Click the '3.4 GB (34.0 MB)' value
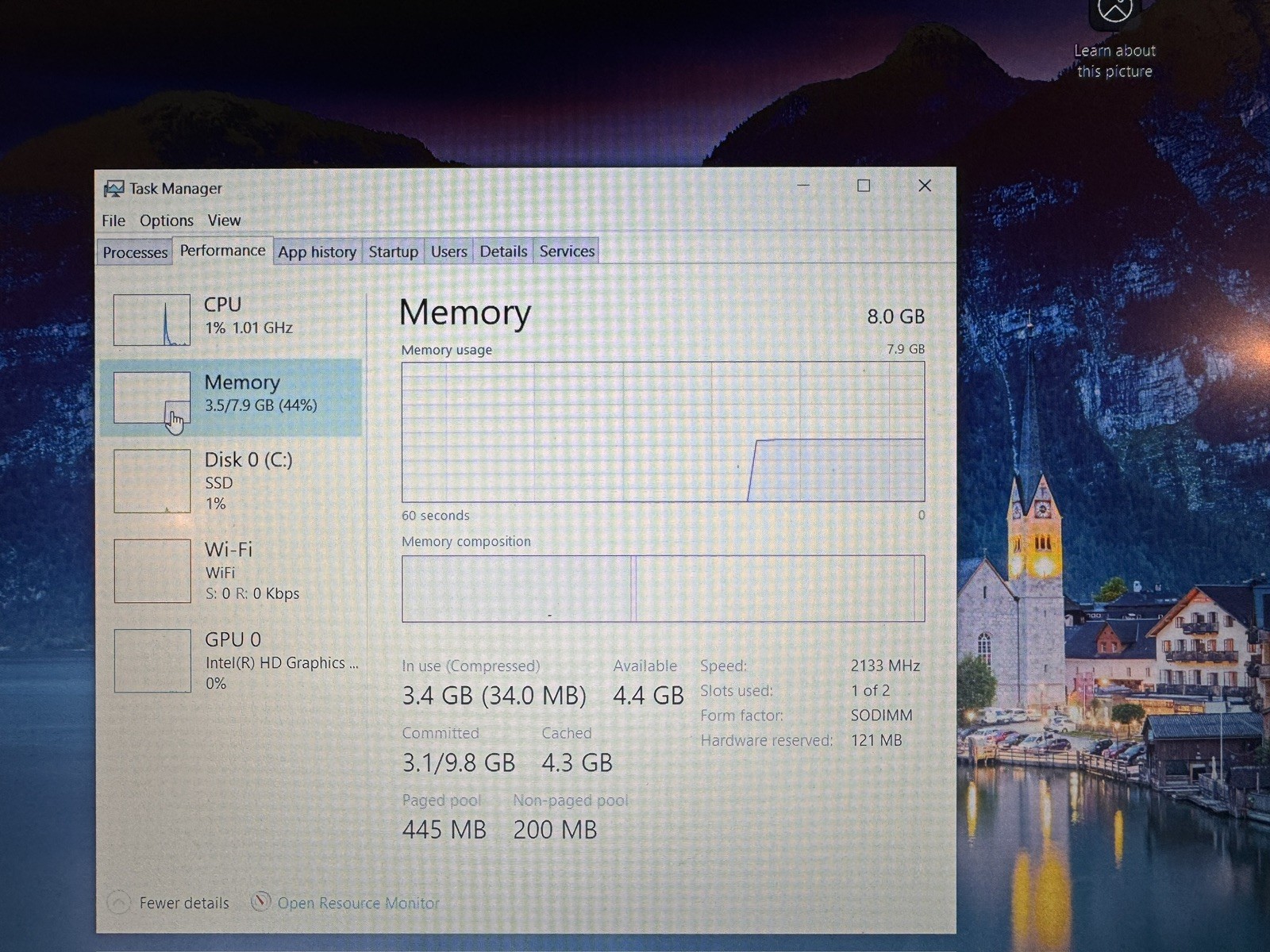 point(494,696)
